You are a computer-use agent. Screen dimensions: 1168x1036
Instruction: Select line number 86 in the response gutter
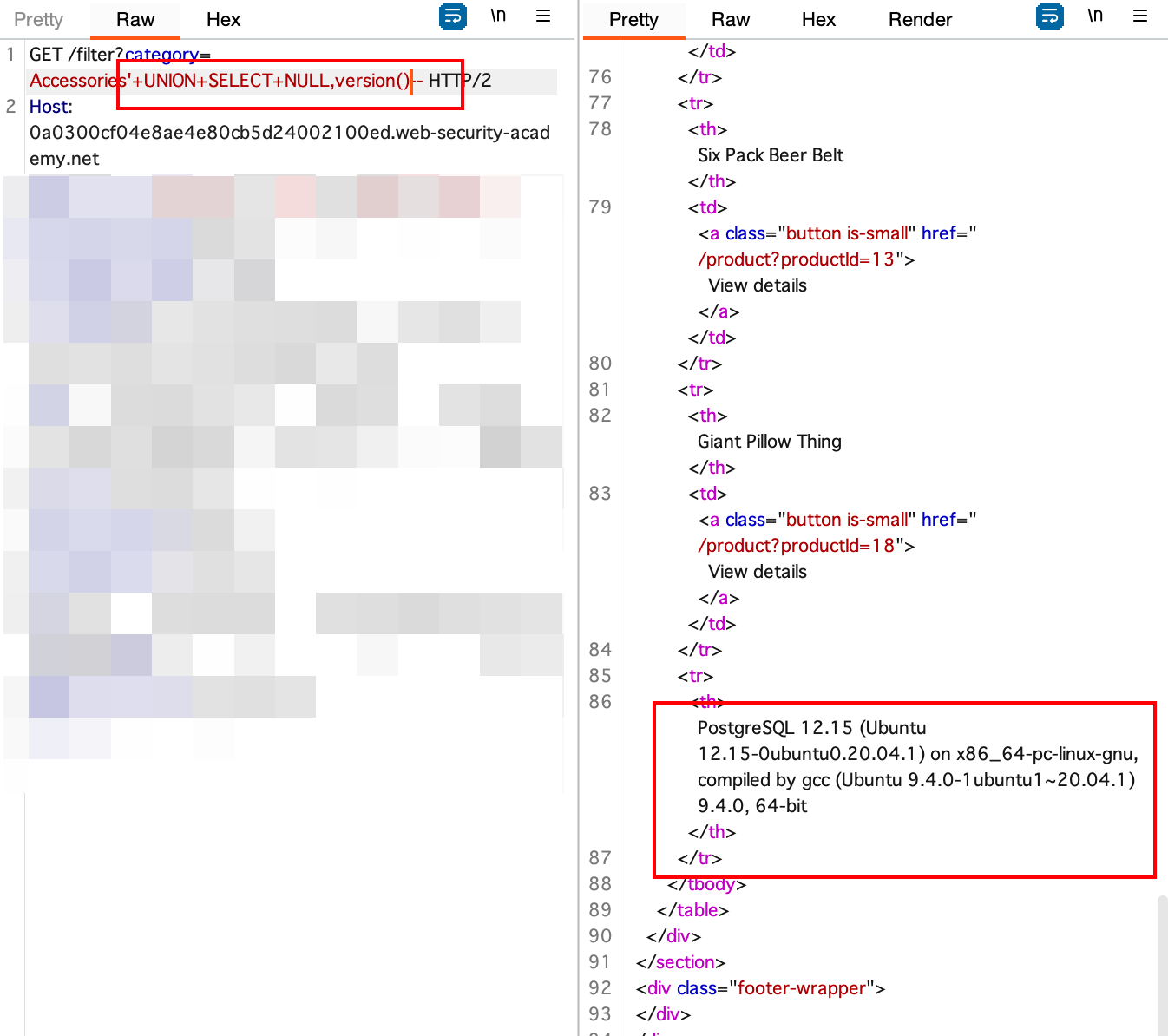click(x=600, y=701)
